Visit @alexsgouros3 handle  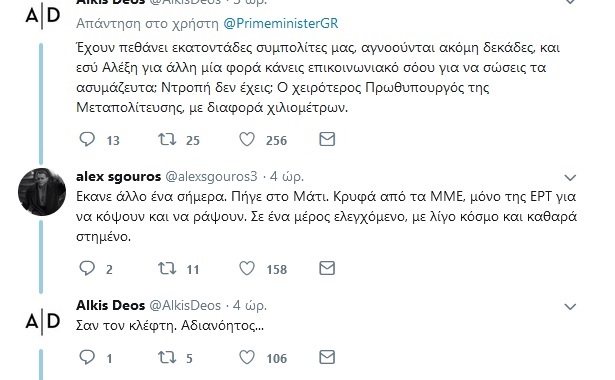pos(211,176)
